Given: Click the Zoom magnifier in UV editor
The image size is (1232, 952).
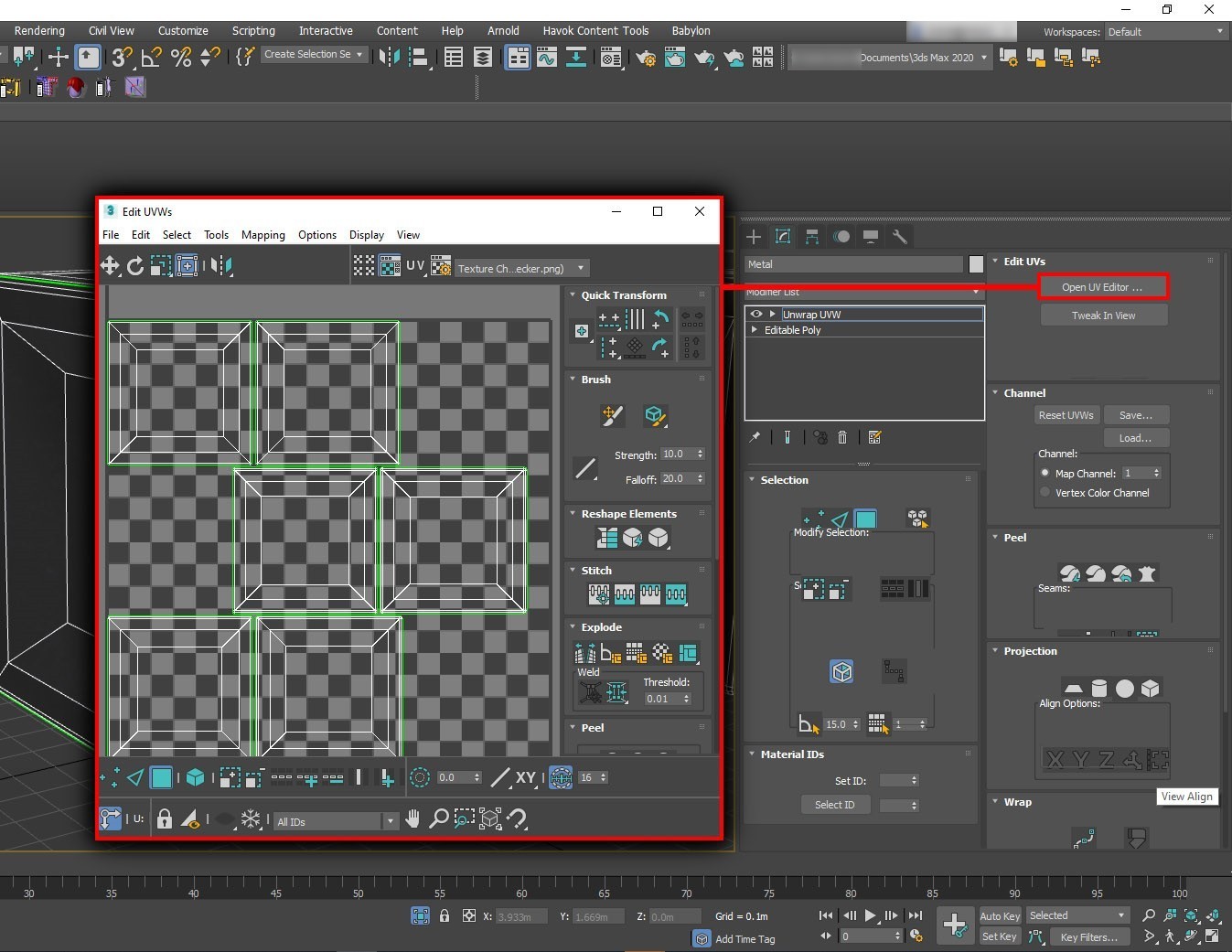Looking at the screenshot, I should click(x=439, y=819).
